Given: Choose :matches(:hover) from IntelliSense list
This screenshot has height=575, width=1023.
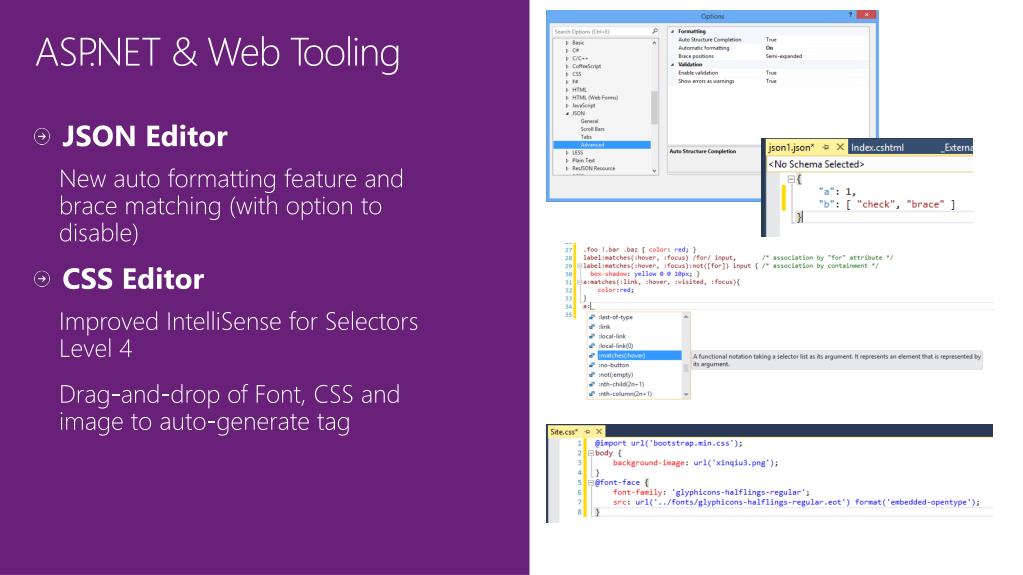Looking at the screenshot, I should (x=639, y=356).
